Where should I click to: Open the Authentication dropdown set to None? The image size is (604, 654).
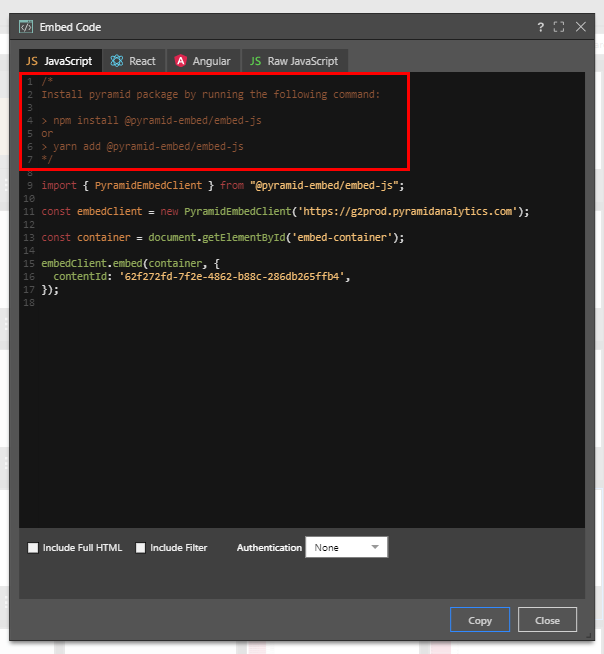tap(346, 547)
